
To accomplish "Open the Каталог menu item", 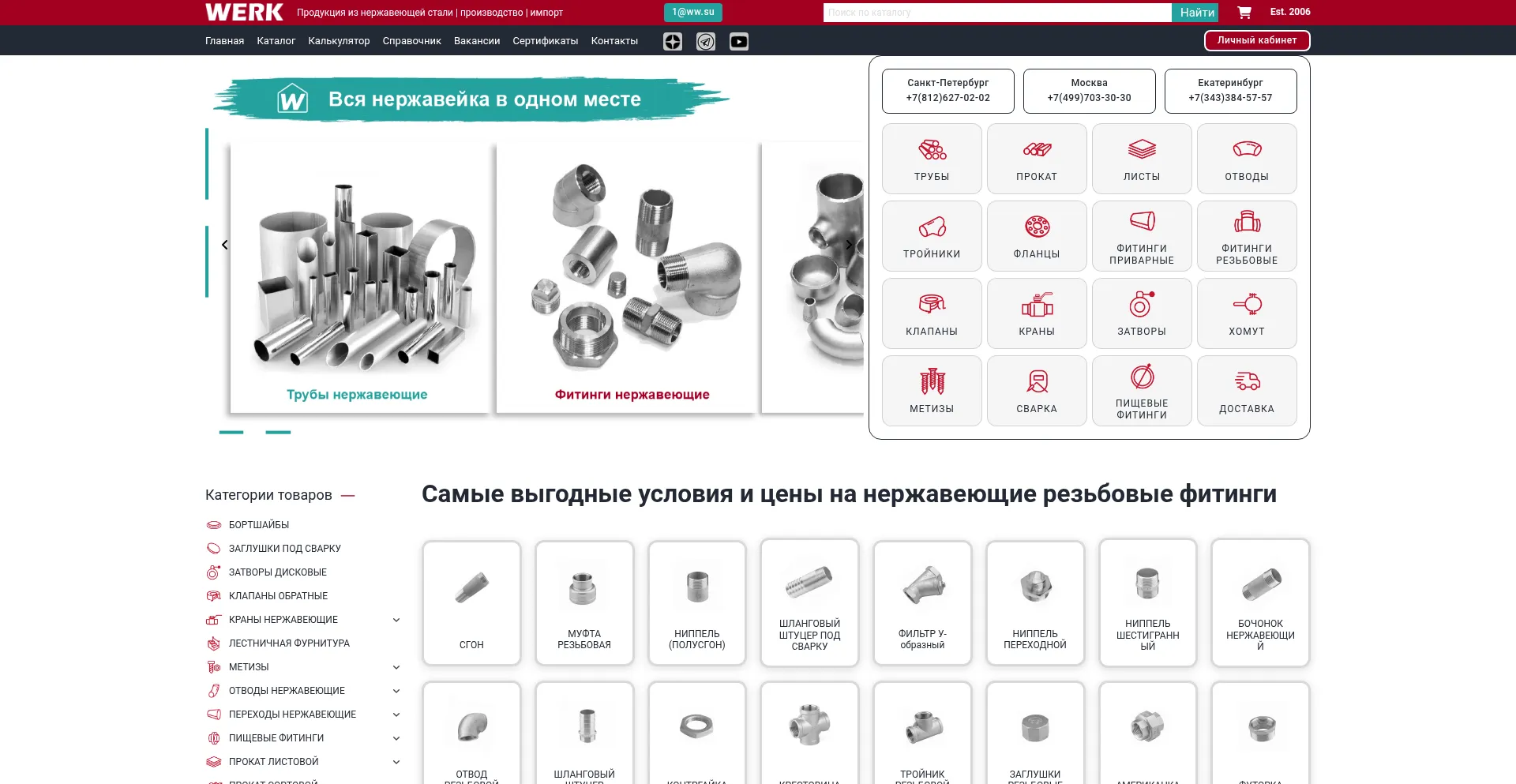I will (276, 41).
